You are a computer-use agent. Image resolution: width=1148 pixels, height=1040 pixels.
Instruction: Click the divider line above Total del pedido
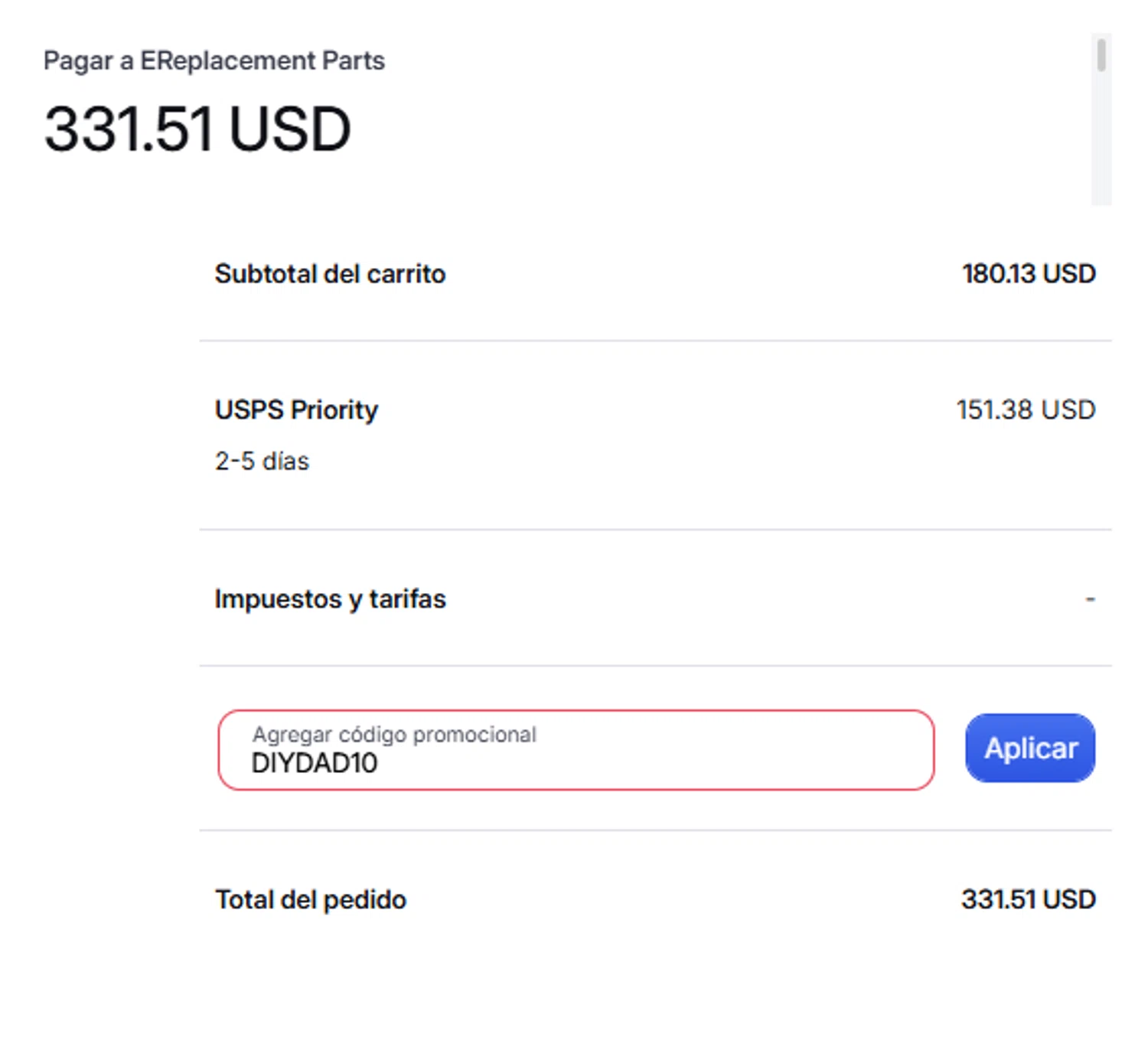pyautogui.click(x=654, y=830)
